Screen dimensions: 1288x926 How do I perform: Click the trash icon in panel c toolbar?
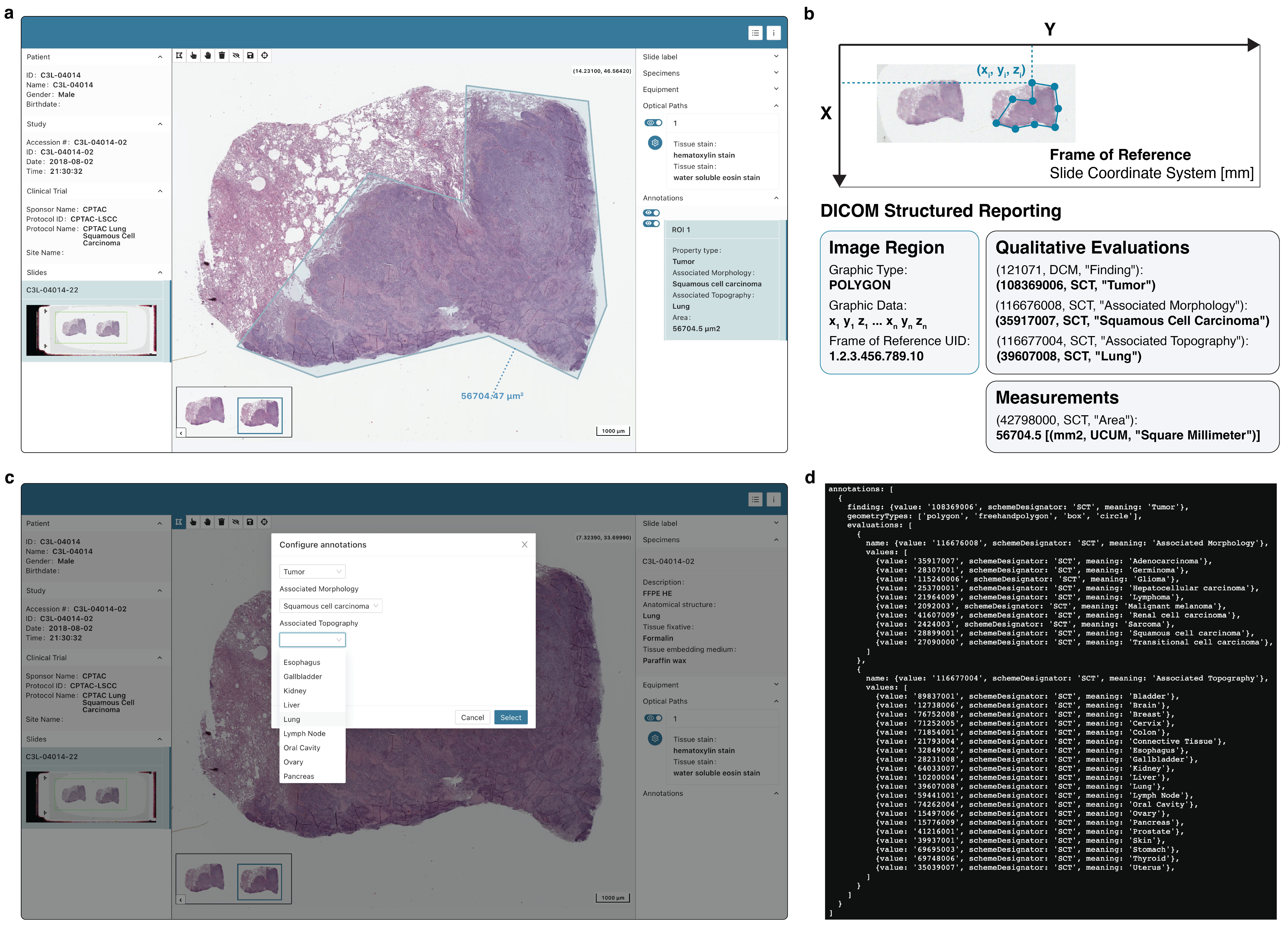pyautogui.click(x=221, y=522)
